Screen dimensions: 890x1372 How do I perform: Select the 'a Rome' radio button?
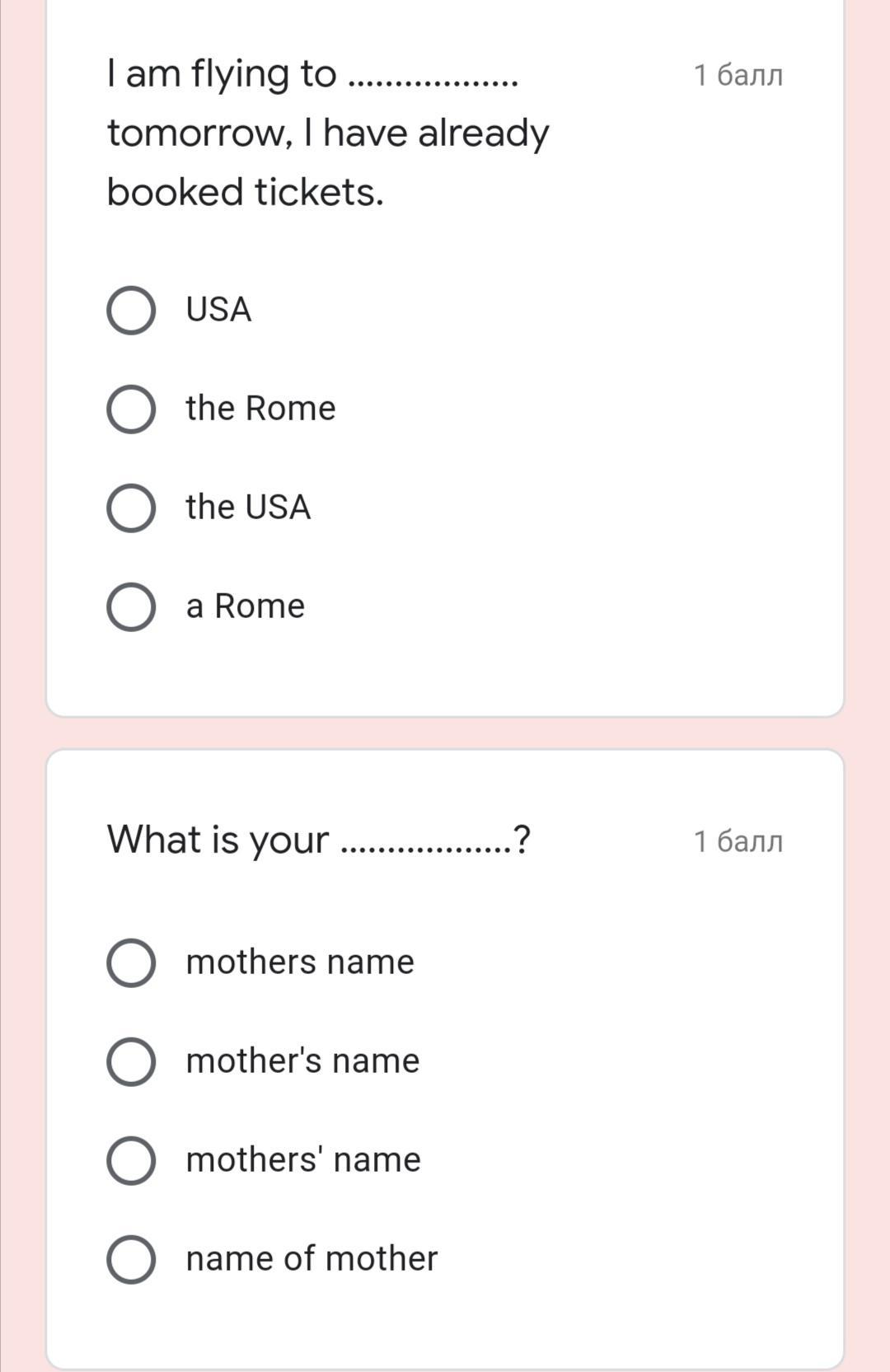[x=131, y=607]
